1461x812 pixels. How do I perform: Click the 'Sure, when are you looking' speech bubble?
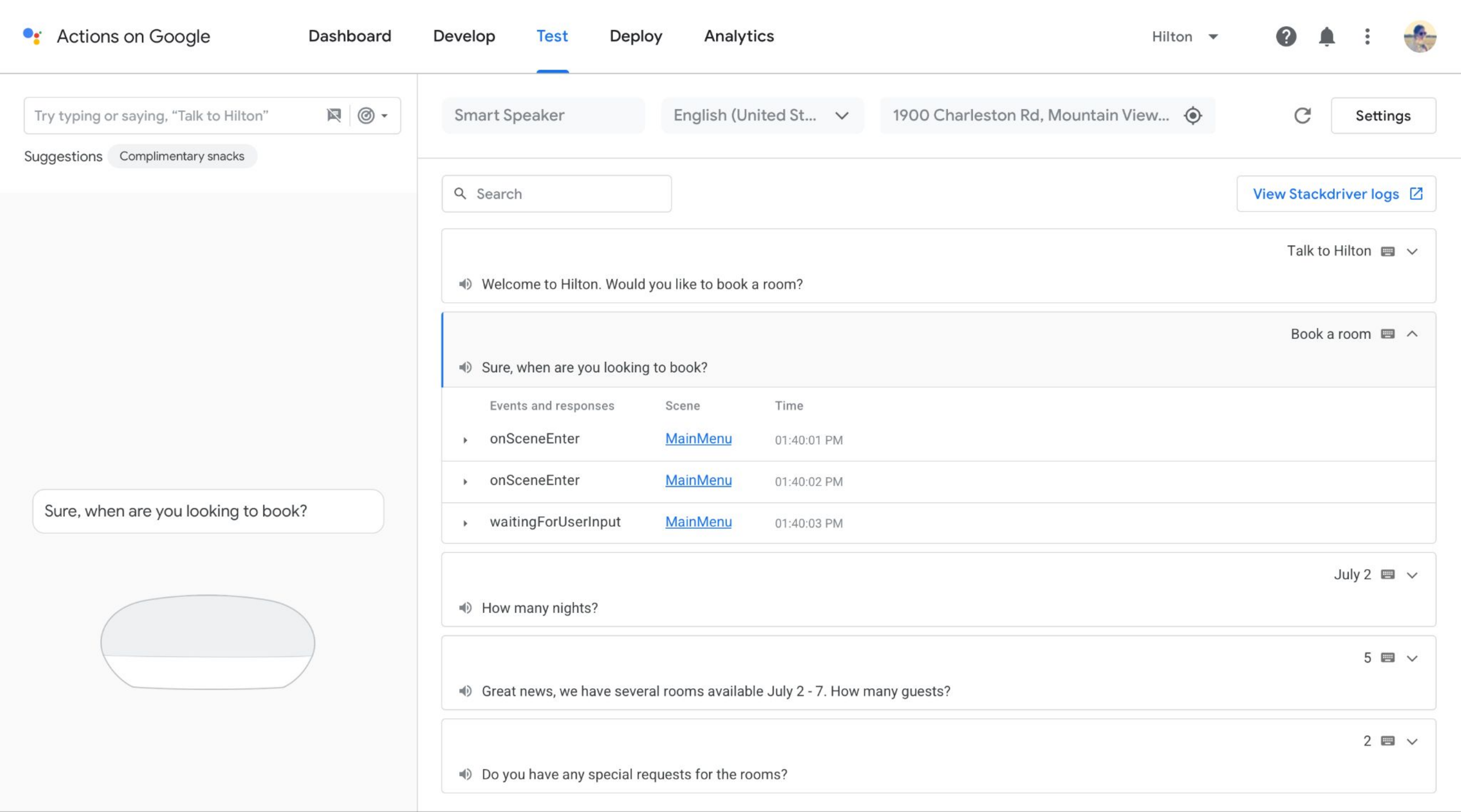208,511
